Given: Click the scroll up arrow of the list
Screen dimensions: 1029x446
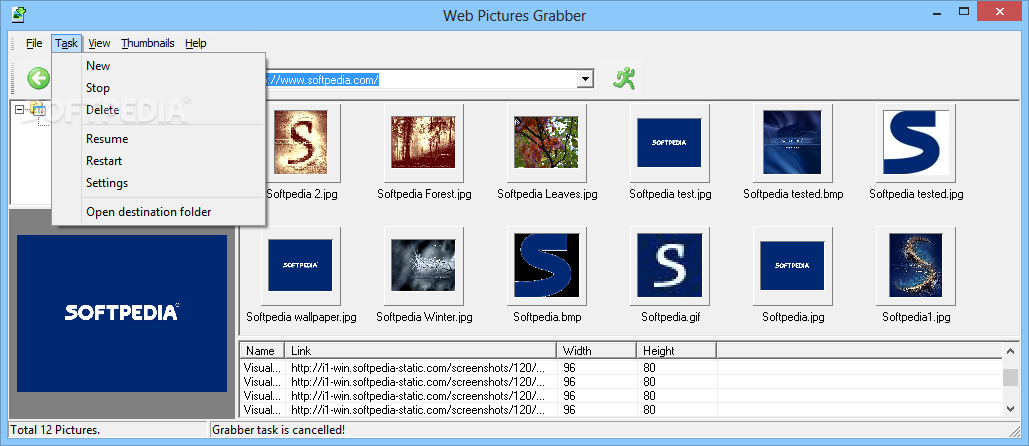Looking at the screenshot, I should [x=1010, y=352].
